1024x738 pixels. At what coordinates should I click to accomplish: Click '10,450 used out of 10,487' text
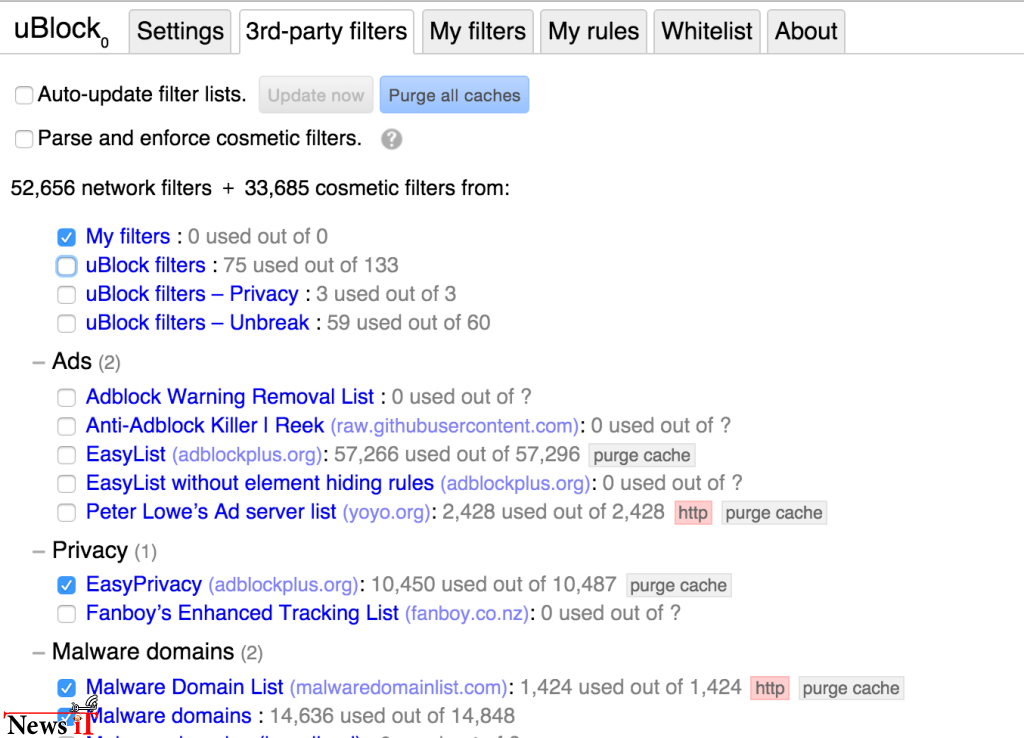pos(494,584)
